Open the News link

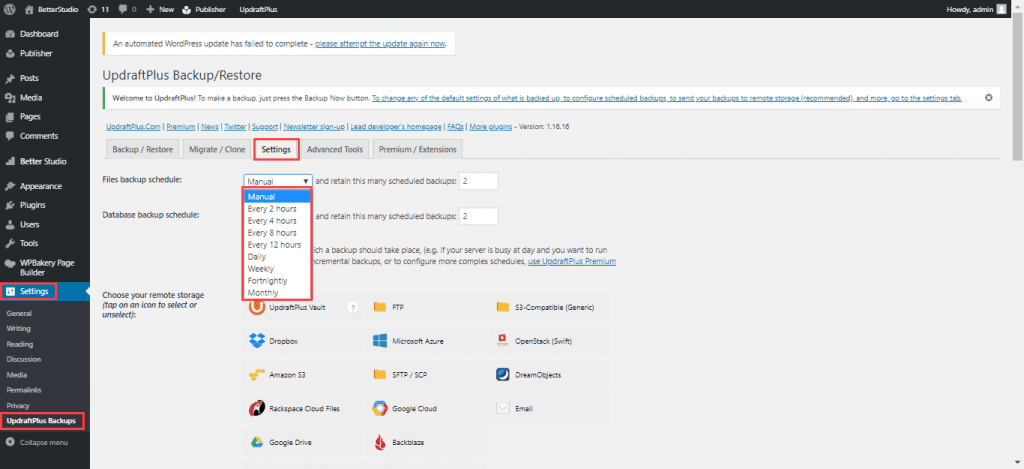tap(210, 127)
